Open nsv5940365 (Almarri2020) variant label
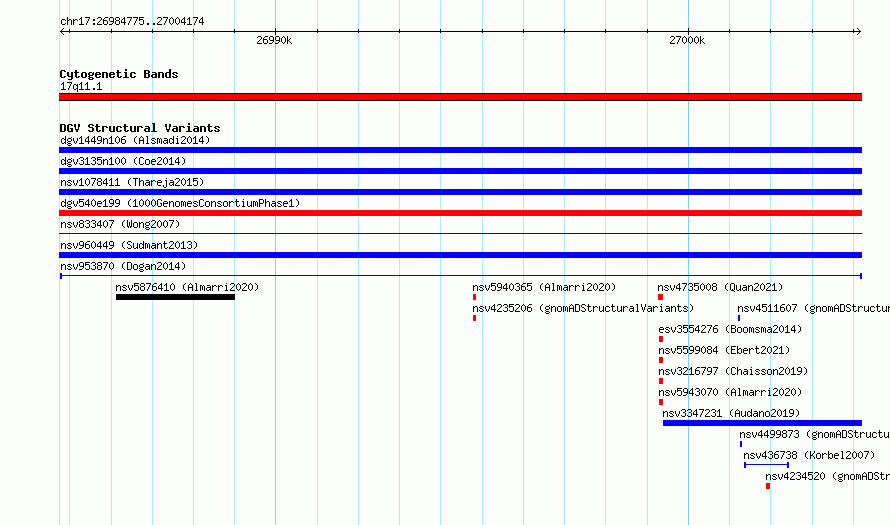The height and width of the screenshot is (525, 890). coord(544,287)
